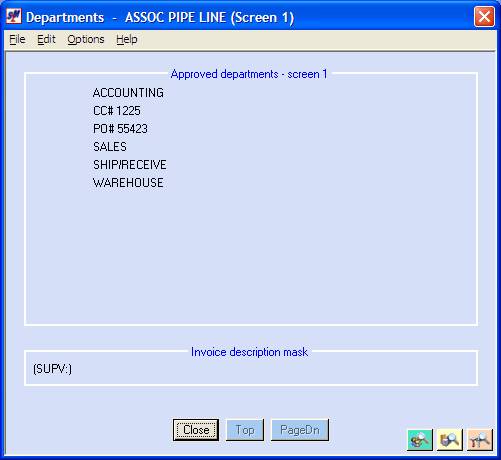Viewport: 501px width, 460px height.
Task: Click the application logo in the title bar
Action: (x=14, y=16)
